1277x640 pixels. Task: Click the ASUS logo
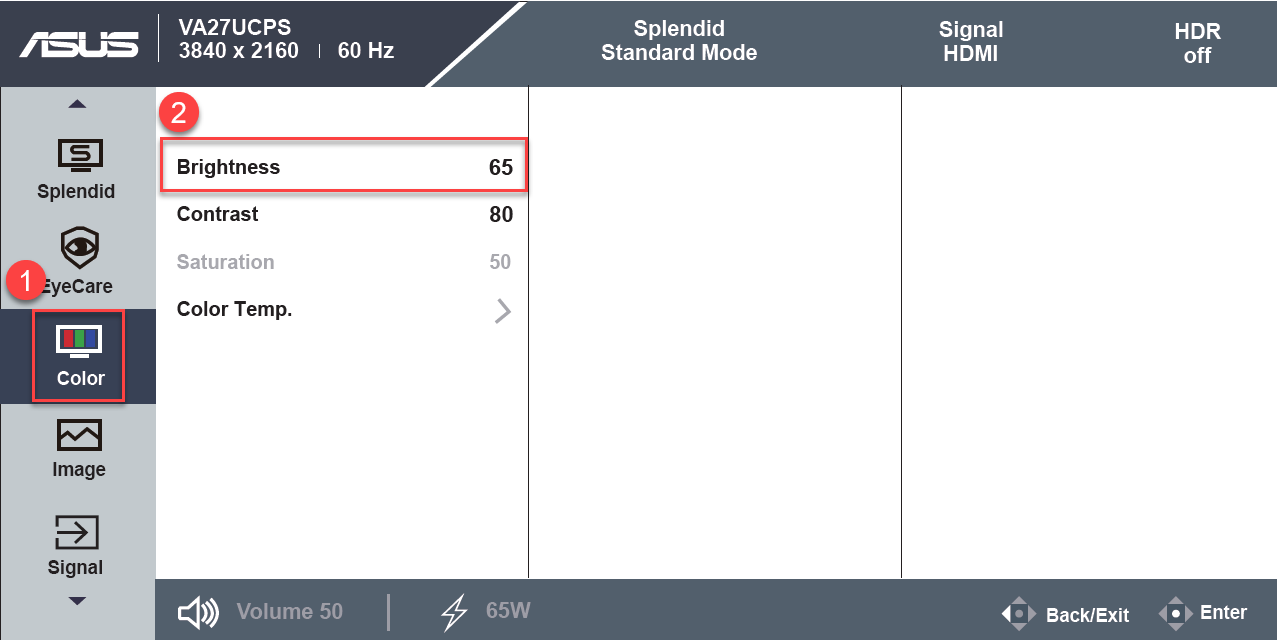[x=79, y=44]
